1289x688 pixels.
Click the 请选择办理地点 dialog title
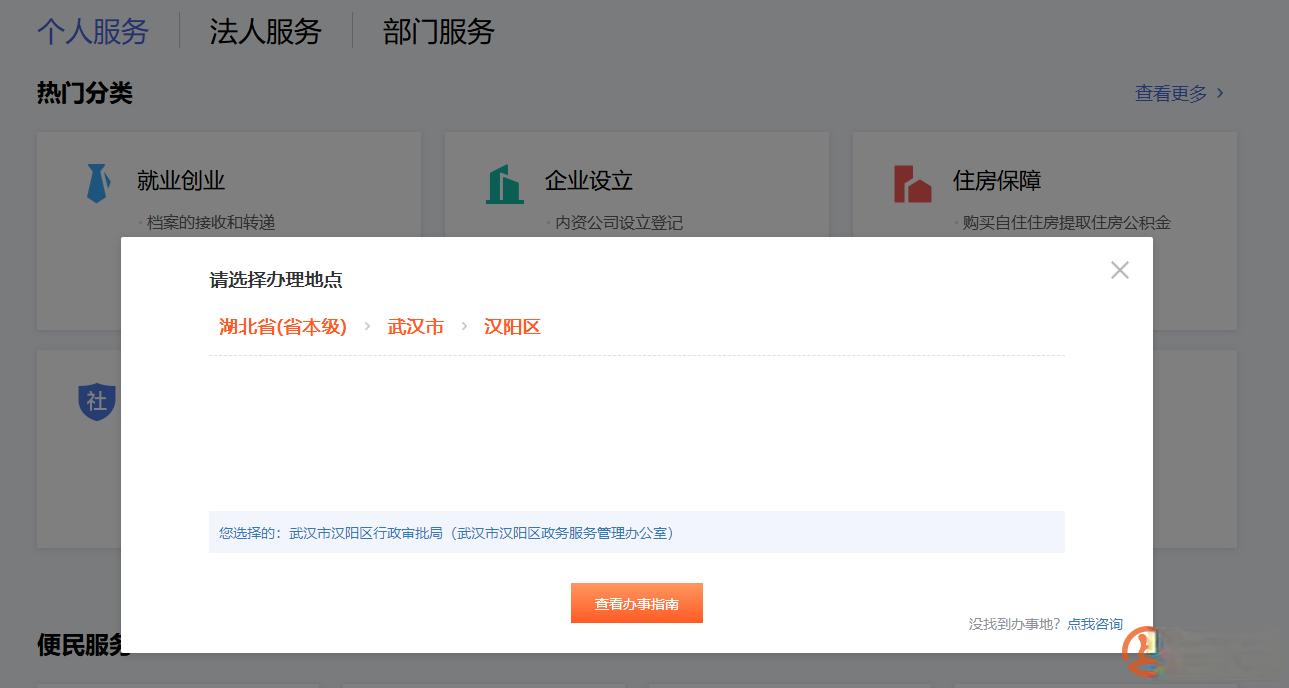[276, 280]
